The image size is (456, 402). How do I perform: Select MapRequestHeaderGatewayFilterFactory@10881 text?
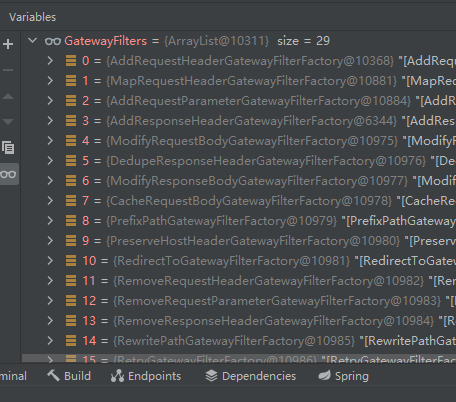[x=252, y=81]
